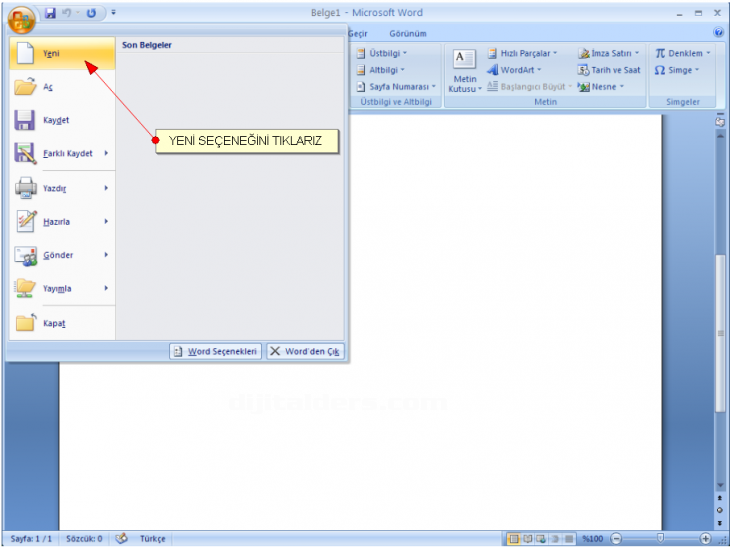Open the Üstbilgi dropdown
730x547 pixels.
[382, 53]
